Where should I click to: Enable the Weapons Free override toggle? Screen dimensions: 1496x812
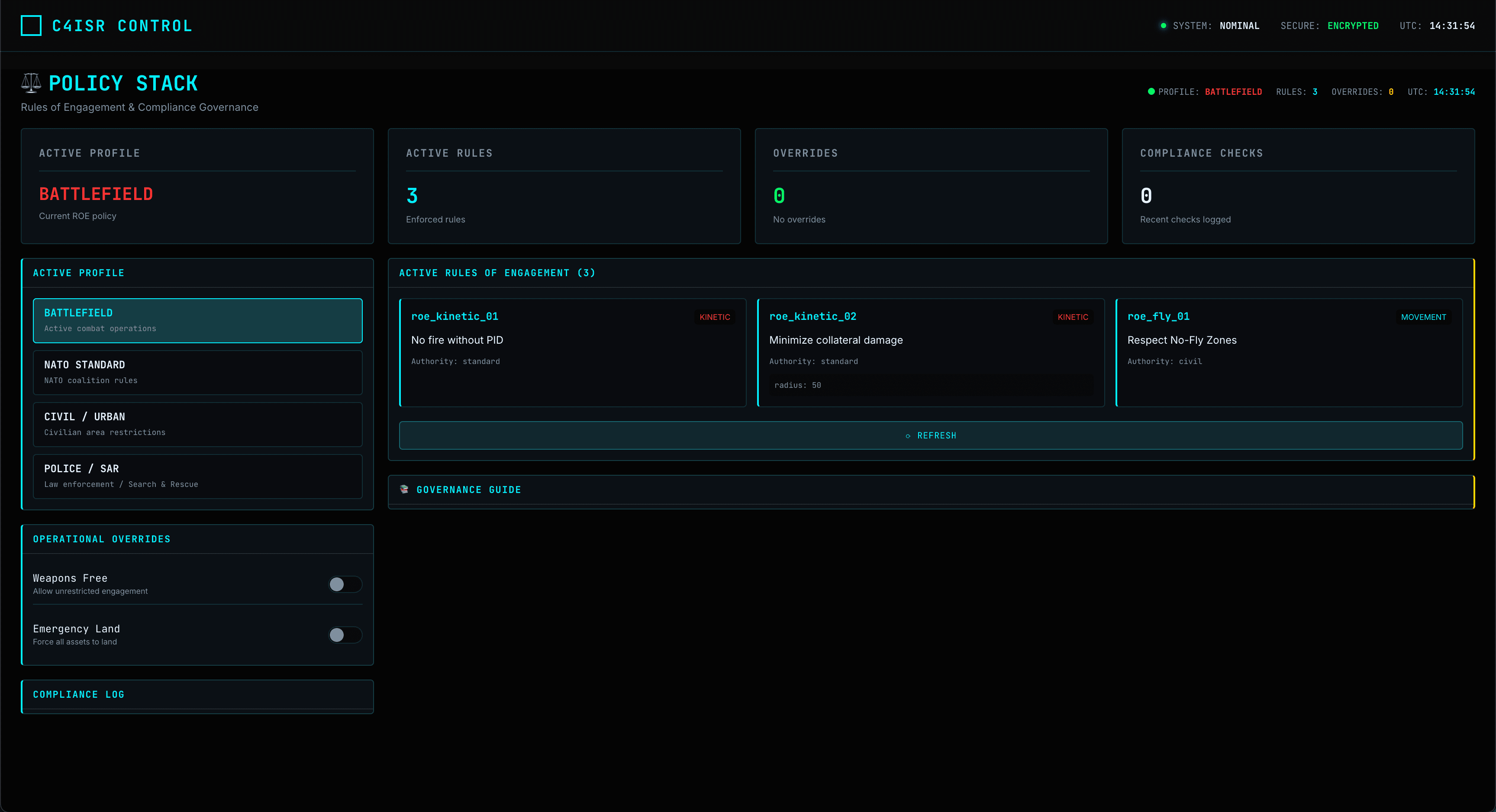point(345,584)
